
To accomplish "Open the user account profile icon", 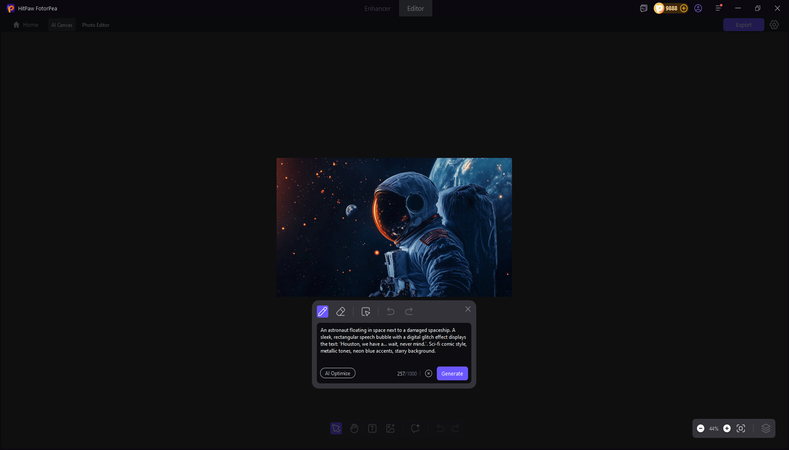I will 698,9.
